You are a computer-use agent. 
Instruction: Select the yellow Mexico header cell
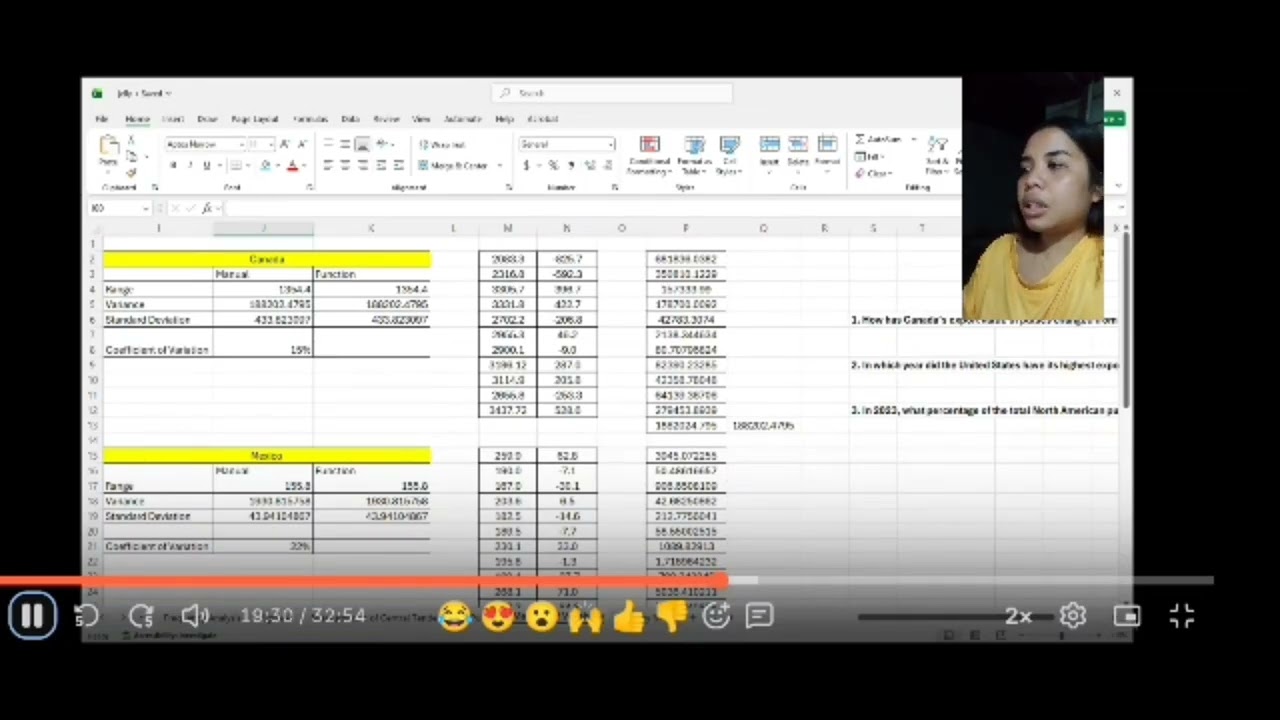coord(267,456)
